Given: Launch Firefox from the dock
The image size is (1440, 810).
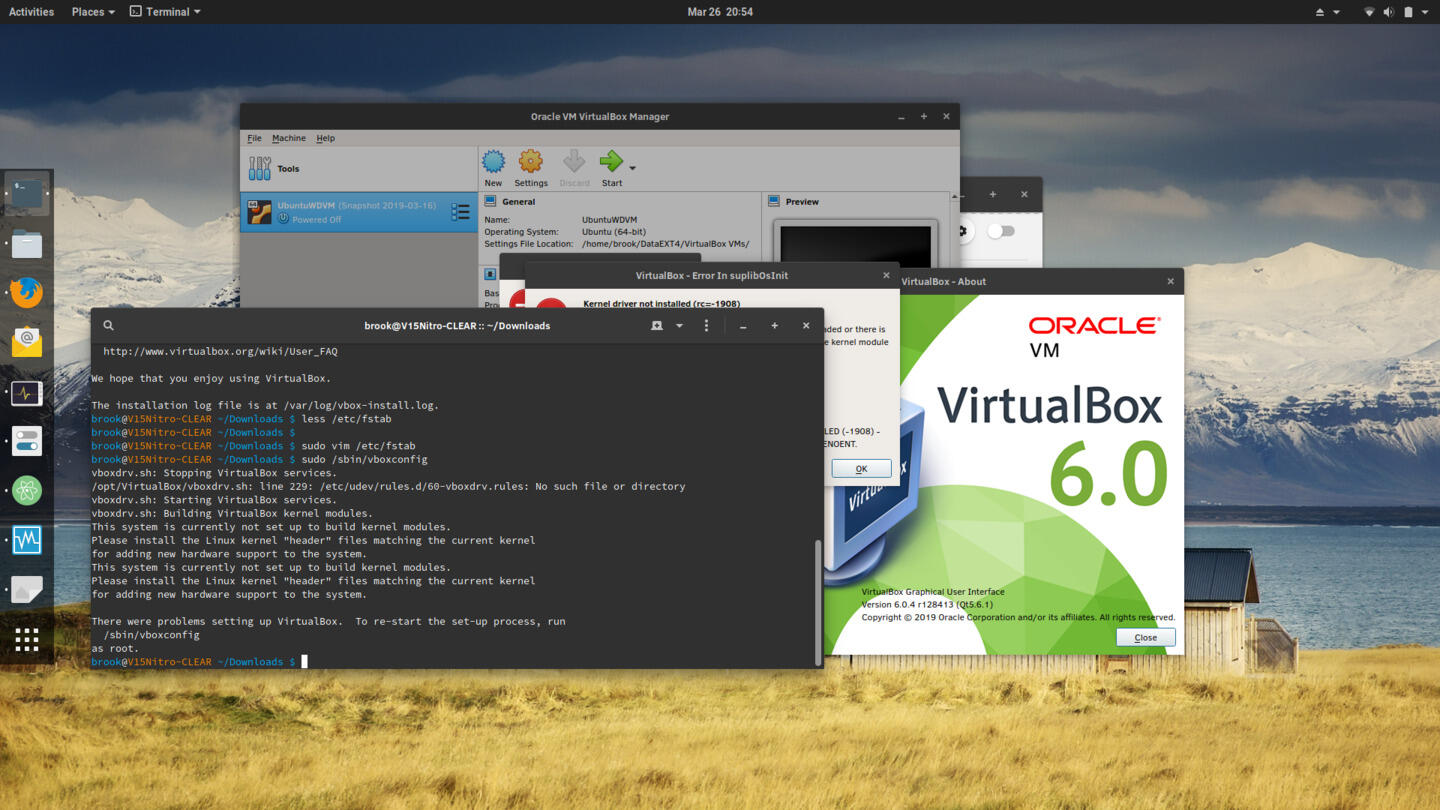Looking at the screenshot, I should [x=27, y=293].
